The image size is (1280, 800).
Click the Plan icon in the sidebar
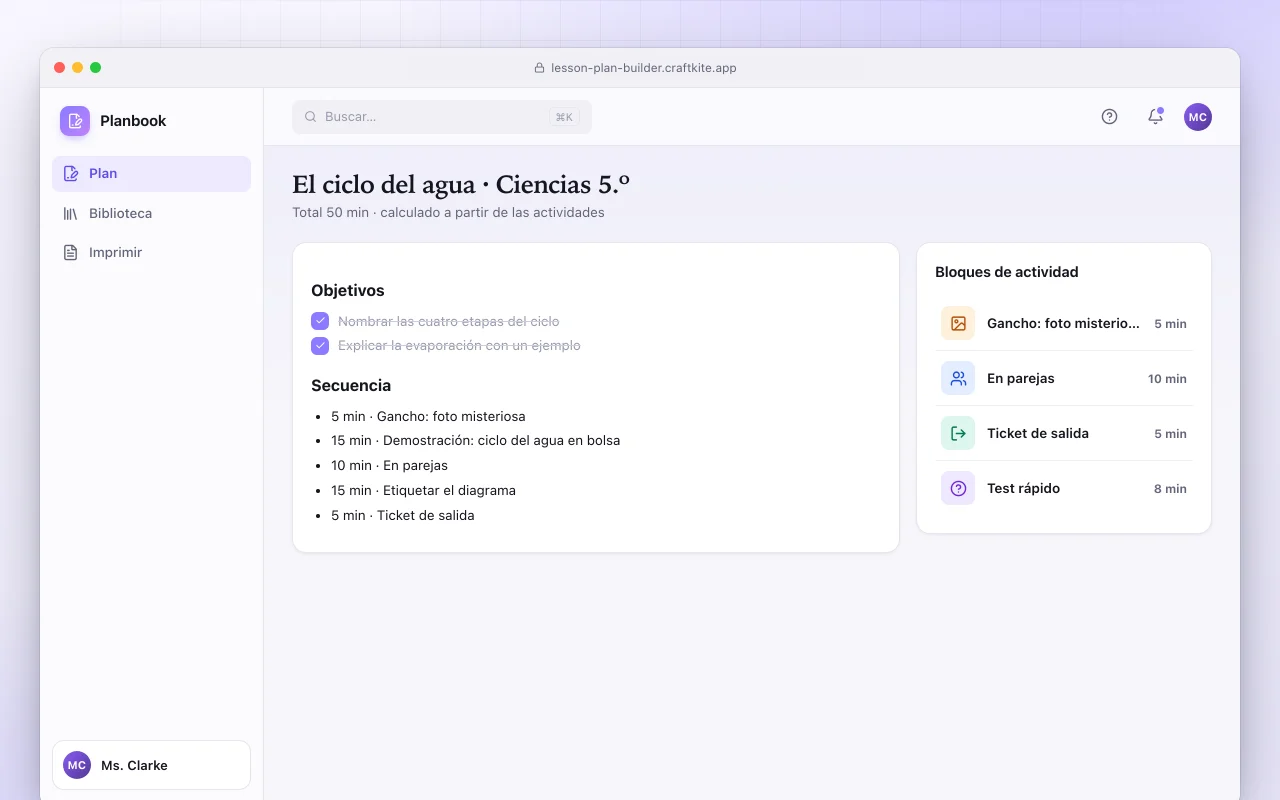[x=70, y=173]
